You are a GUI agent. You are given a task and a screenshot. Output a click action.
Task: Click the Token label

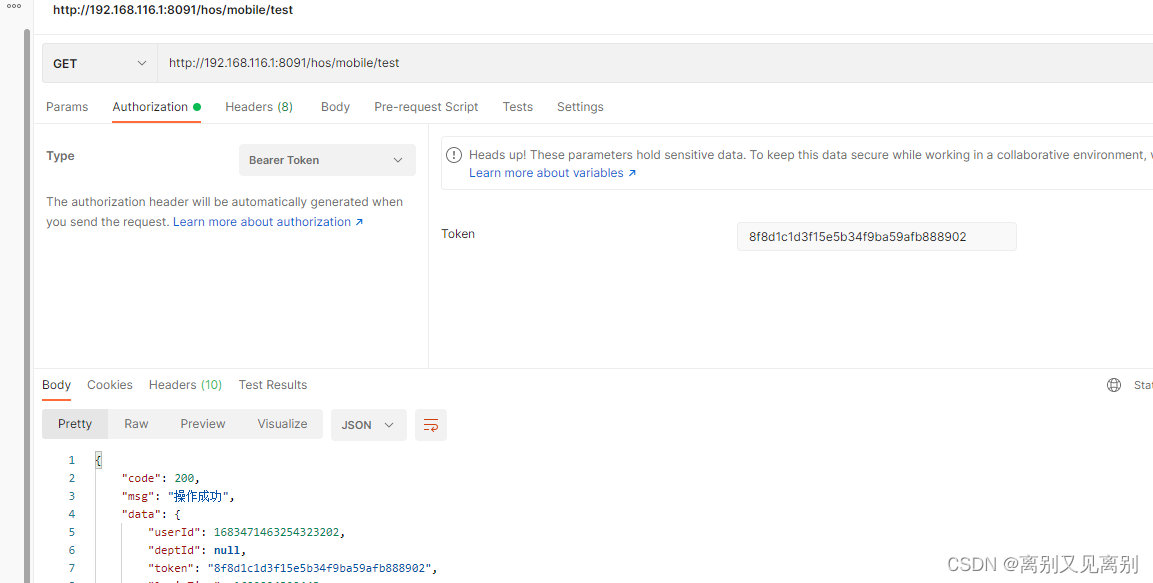tap(458, 234)
